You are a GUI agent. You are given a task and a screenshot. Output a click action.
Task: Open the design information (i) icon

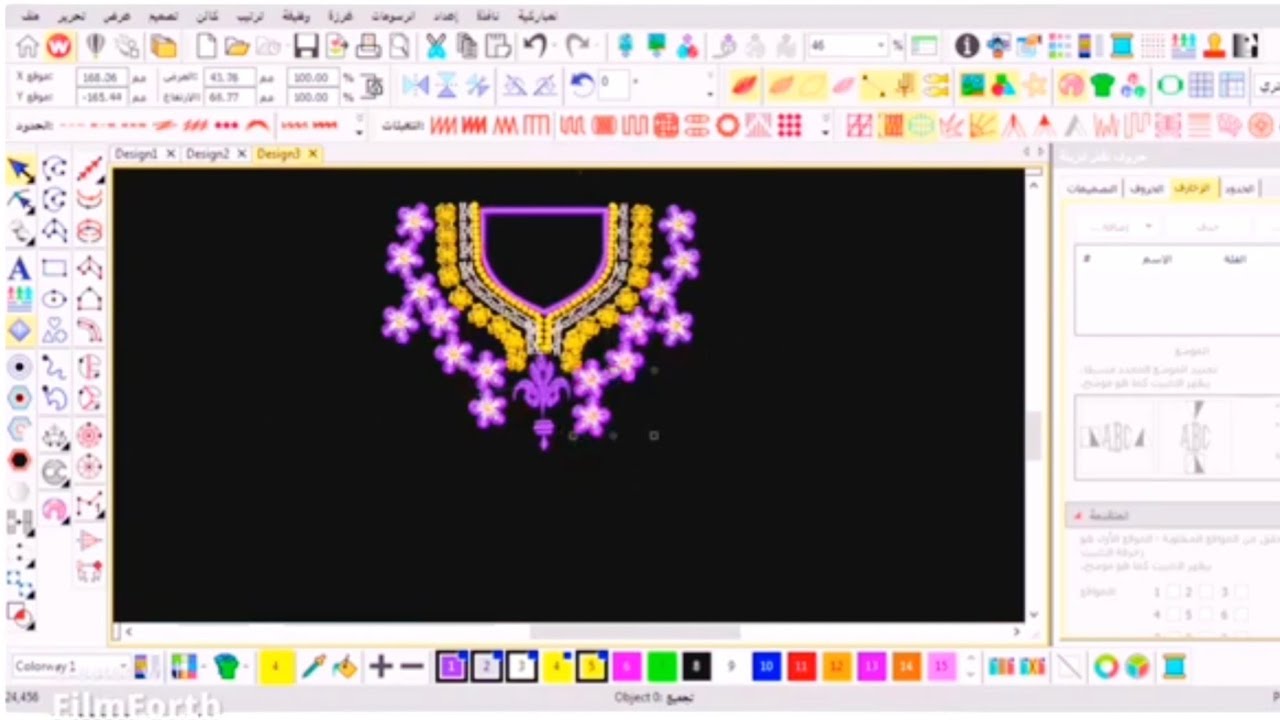tap(967, 46)
